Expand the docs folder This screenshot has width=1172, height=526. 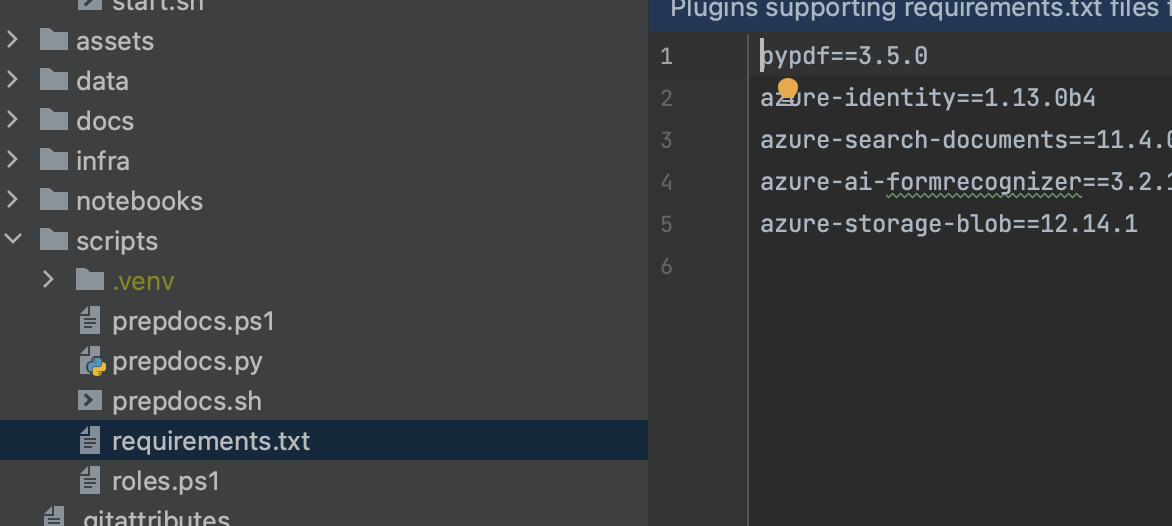(13, 120)
